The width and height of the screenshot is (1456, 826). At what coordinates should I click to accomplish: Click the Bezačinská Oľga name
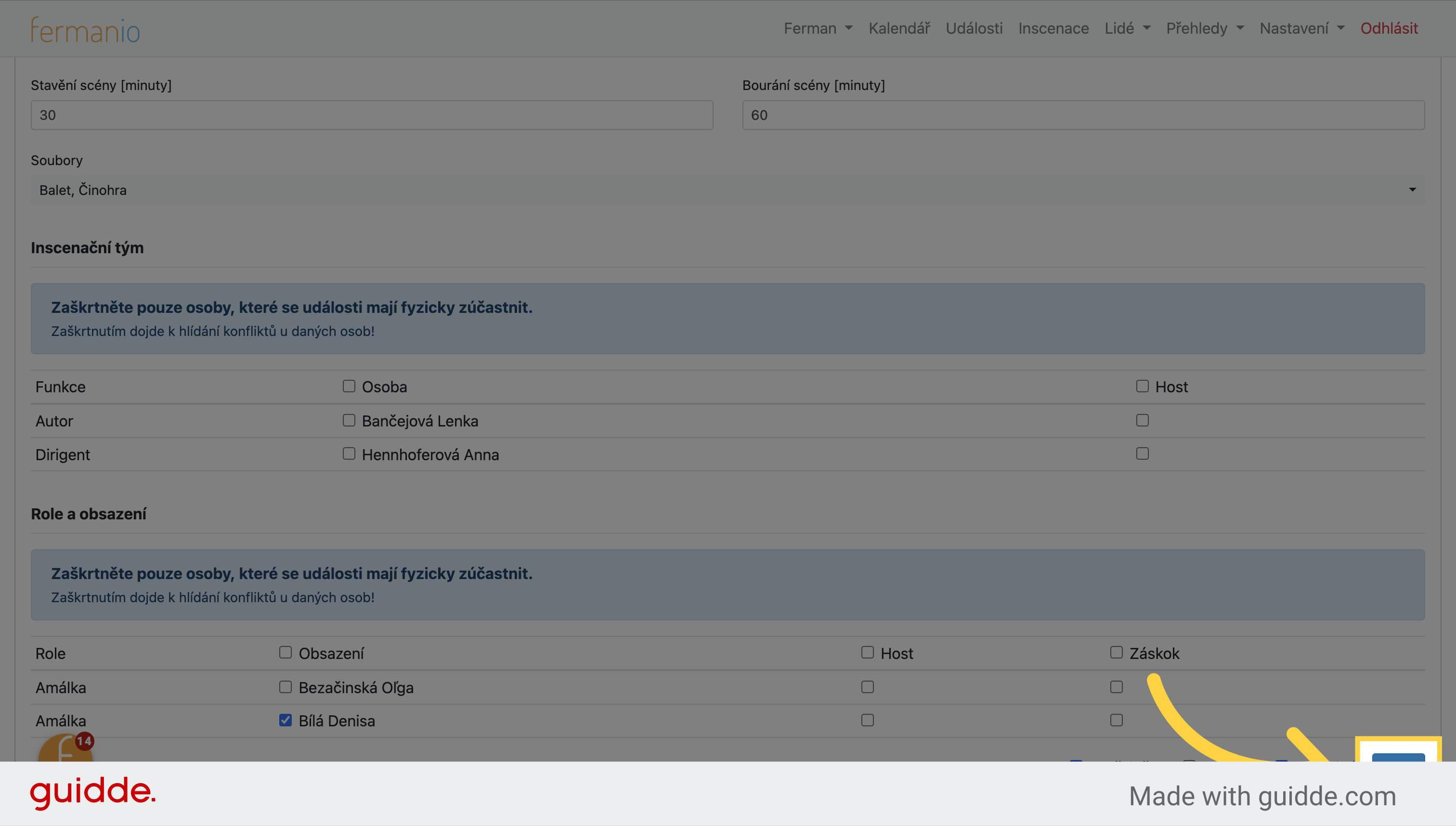point(356,687)
